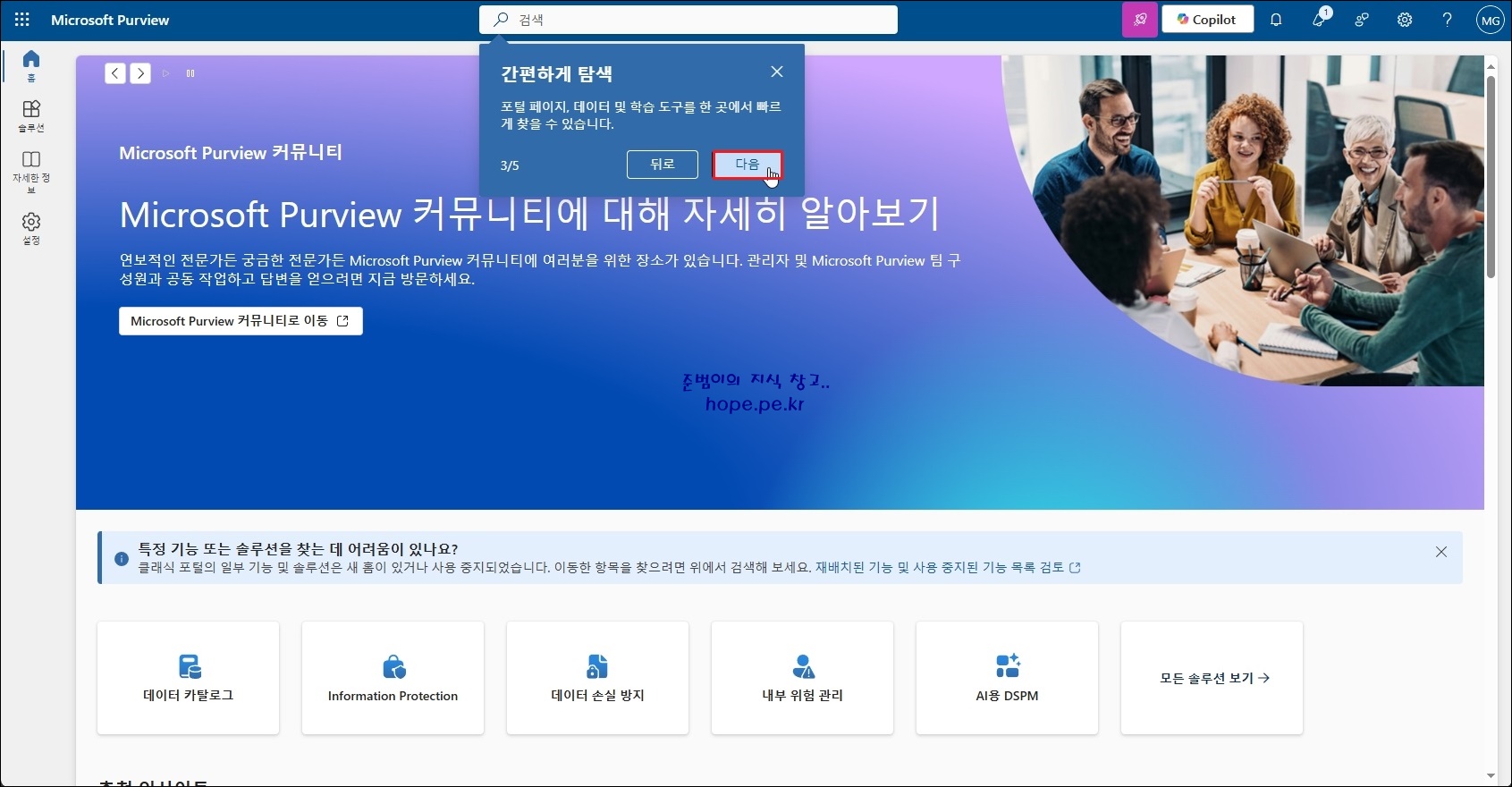Open the help question mark
This screenshot has width=1512, height=787.
1447,20
